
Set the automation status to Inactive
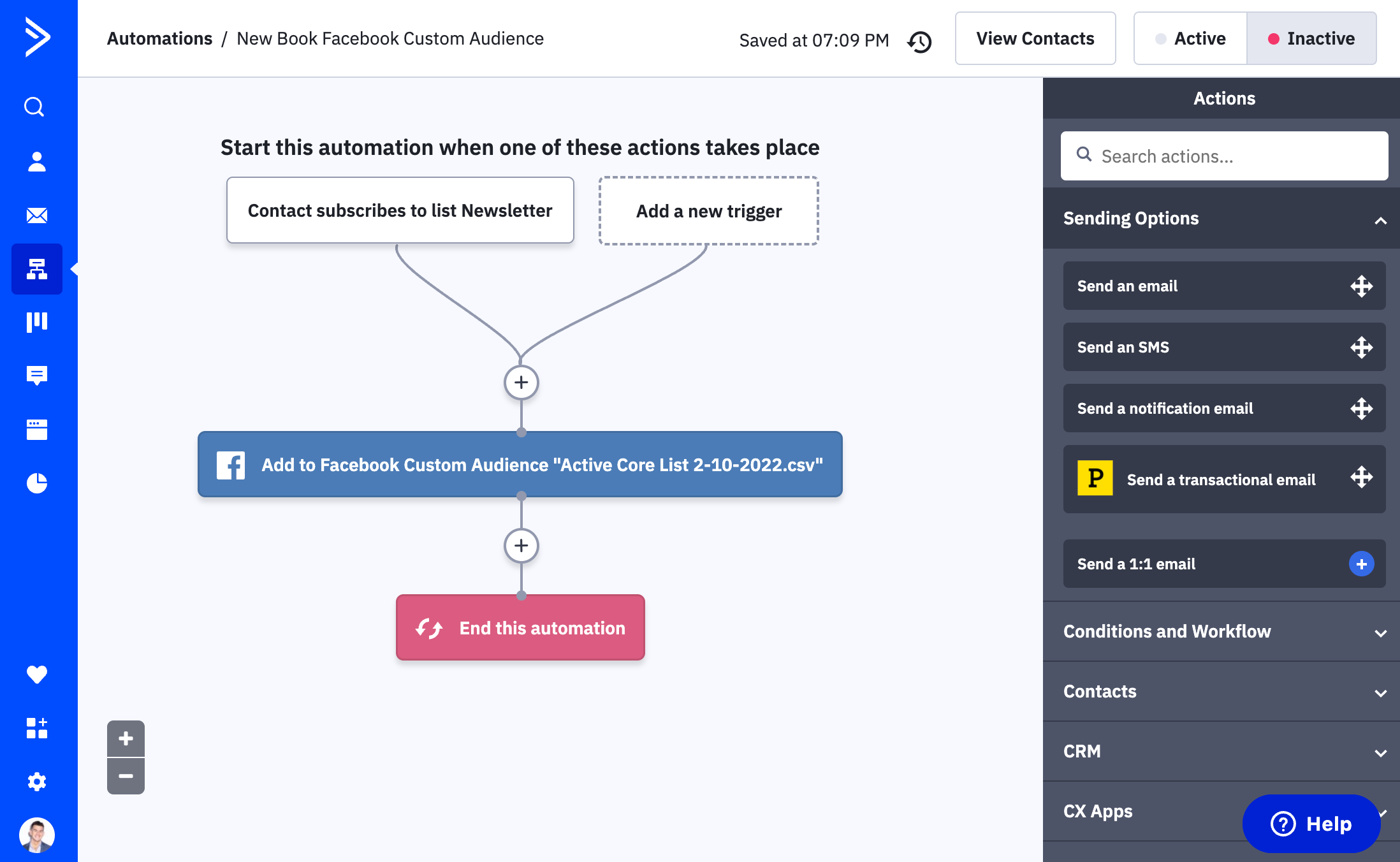pos(1311,39)
